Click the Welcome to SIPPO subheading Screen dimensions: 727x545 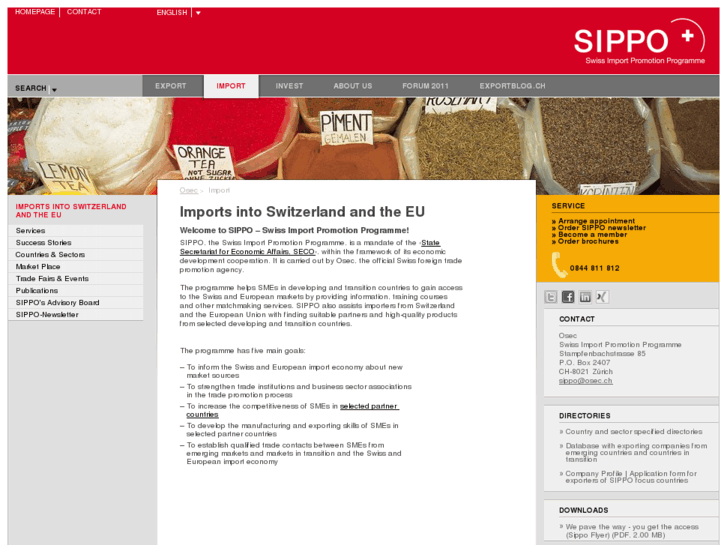[294, 231]
